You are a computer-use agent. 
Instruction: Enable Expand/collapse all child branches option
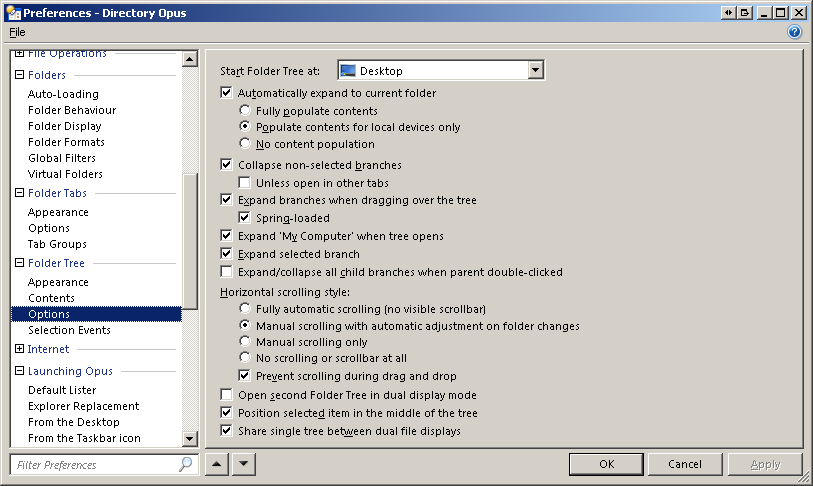tap(226, 272)
